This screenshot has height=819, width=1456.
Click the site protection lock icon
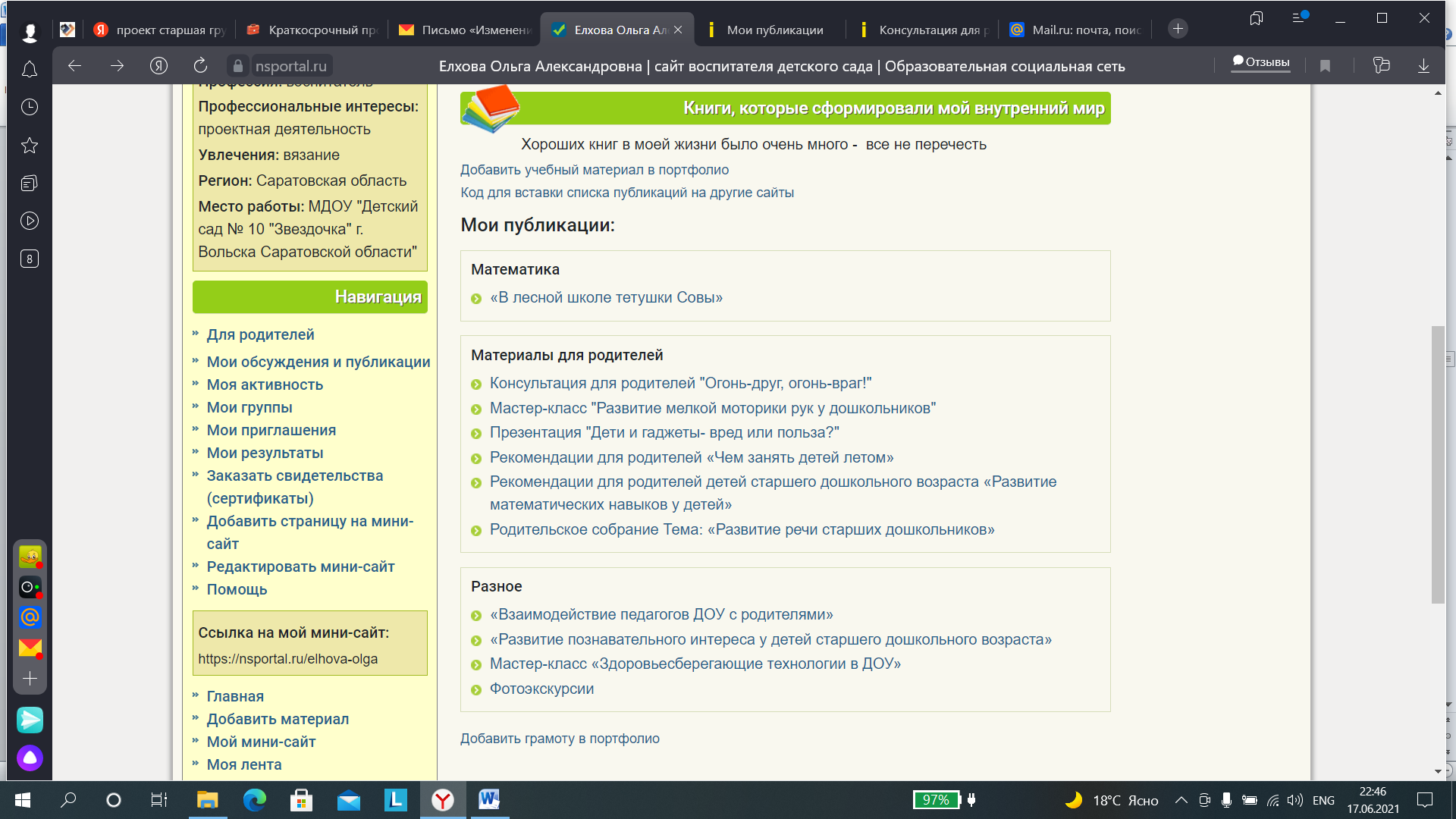[238, 66]
